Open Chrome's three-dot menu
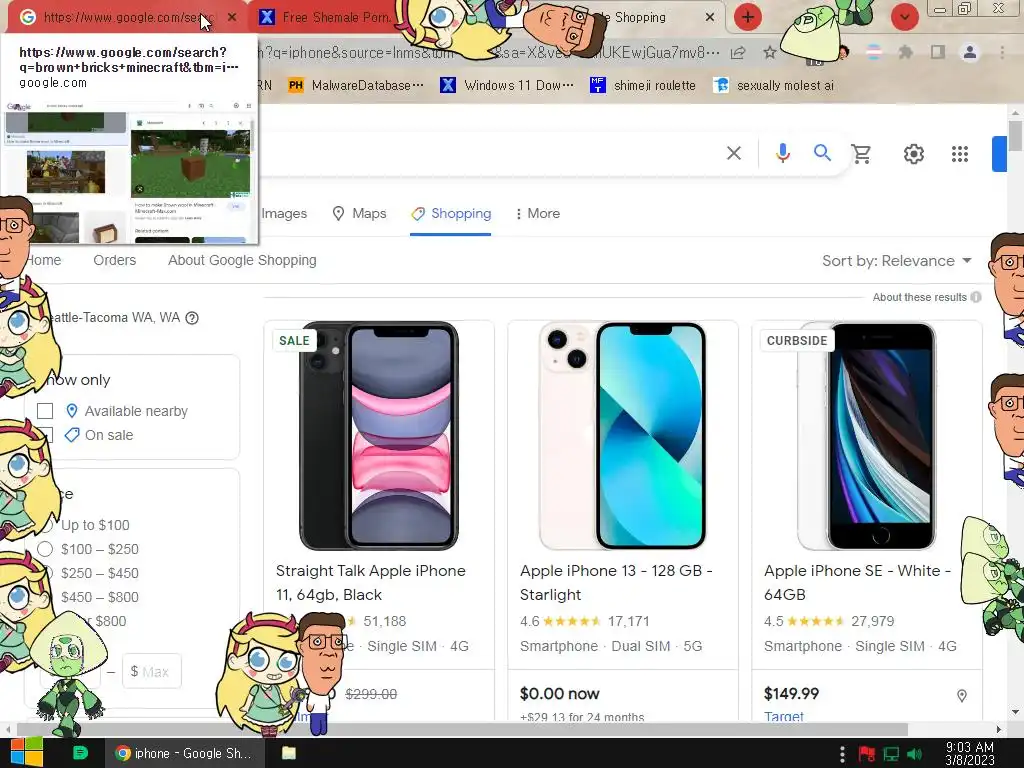This screenshot has width=1024, height=768. click(x=1002, y=53)
